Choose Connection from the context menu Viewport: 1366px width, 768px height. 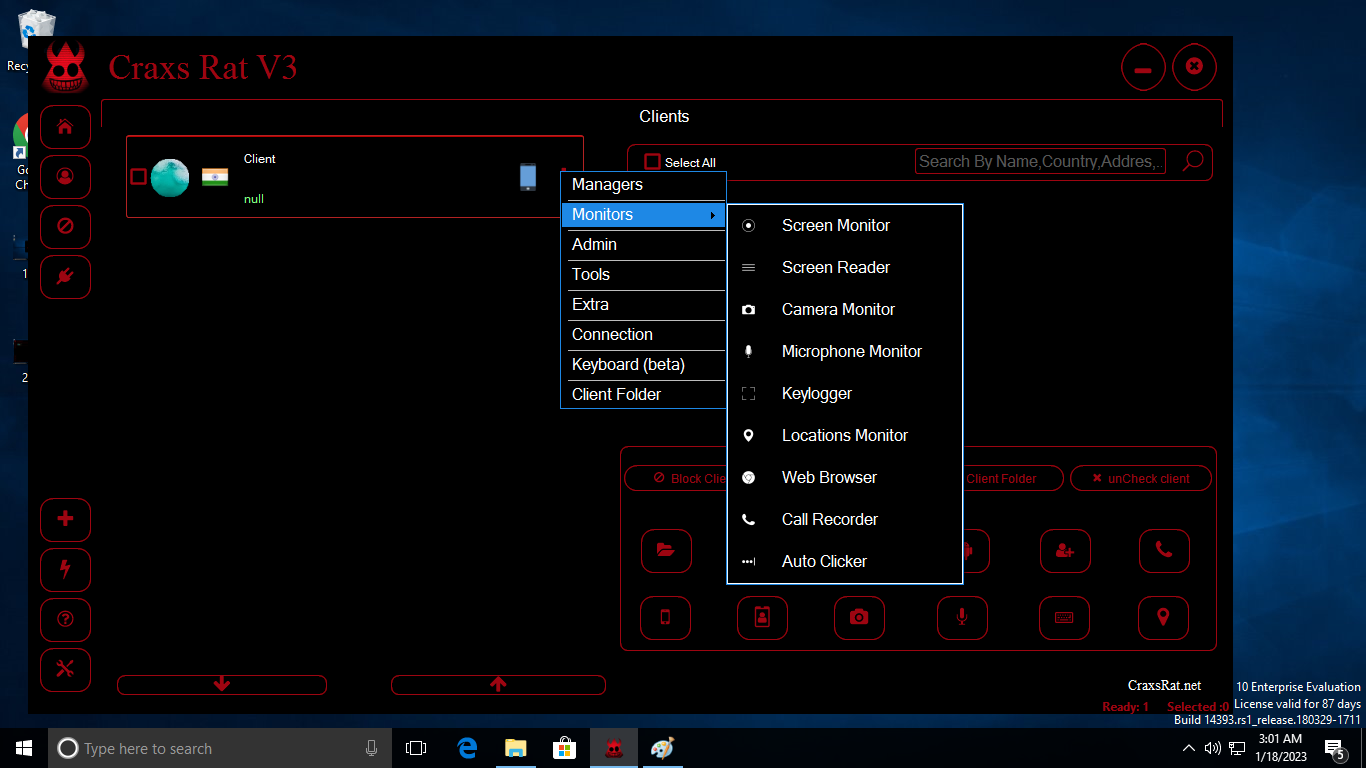(643, 335)
